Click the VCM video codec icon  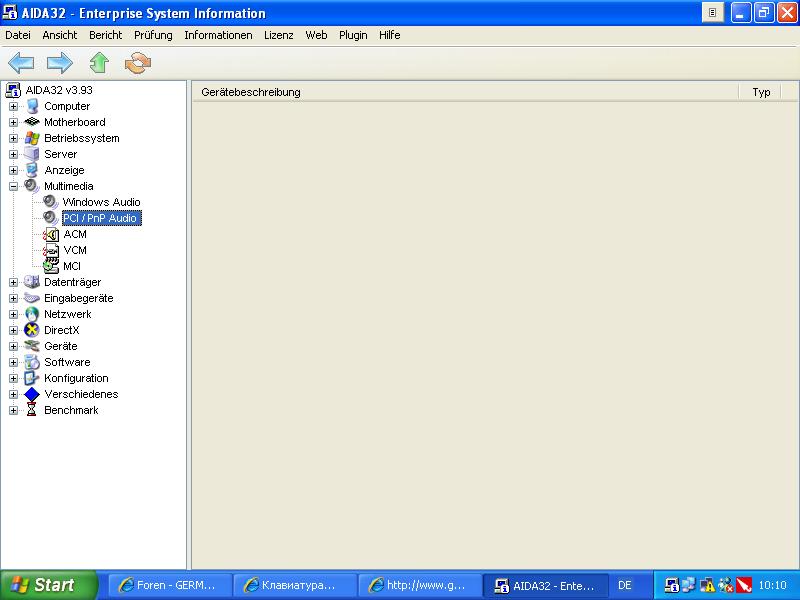[51, 250]
